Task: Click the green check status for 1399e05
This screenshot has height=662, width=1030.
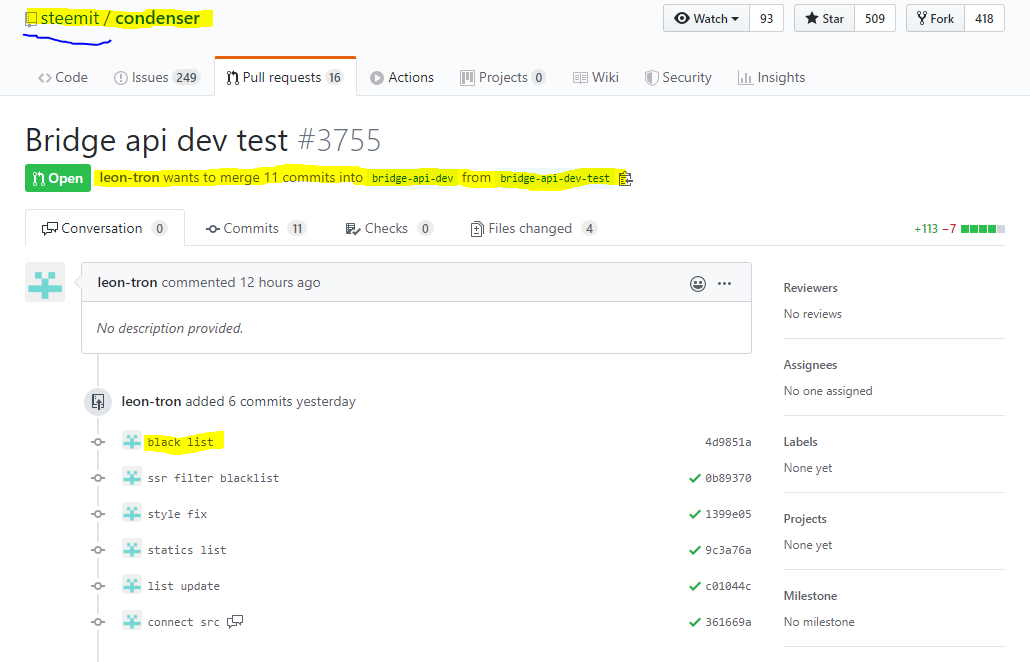Action: pyautogui.click(x=695, y=514)
